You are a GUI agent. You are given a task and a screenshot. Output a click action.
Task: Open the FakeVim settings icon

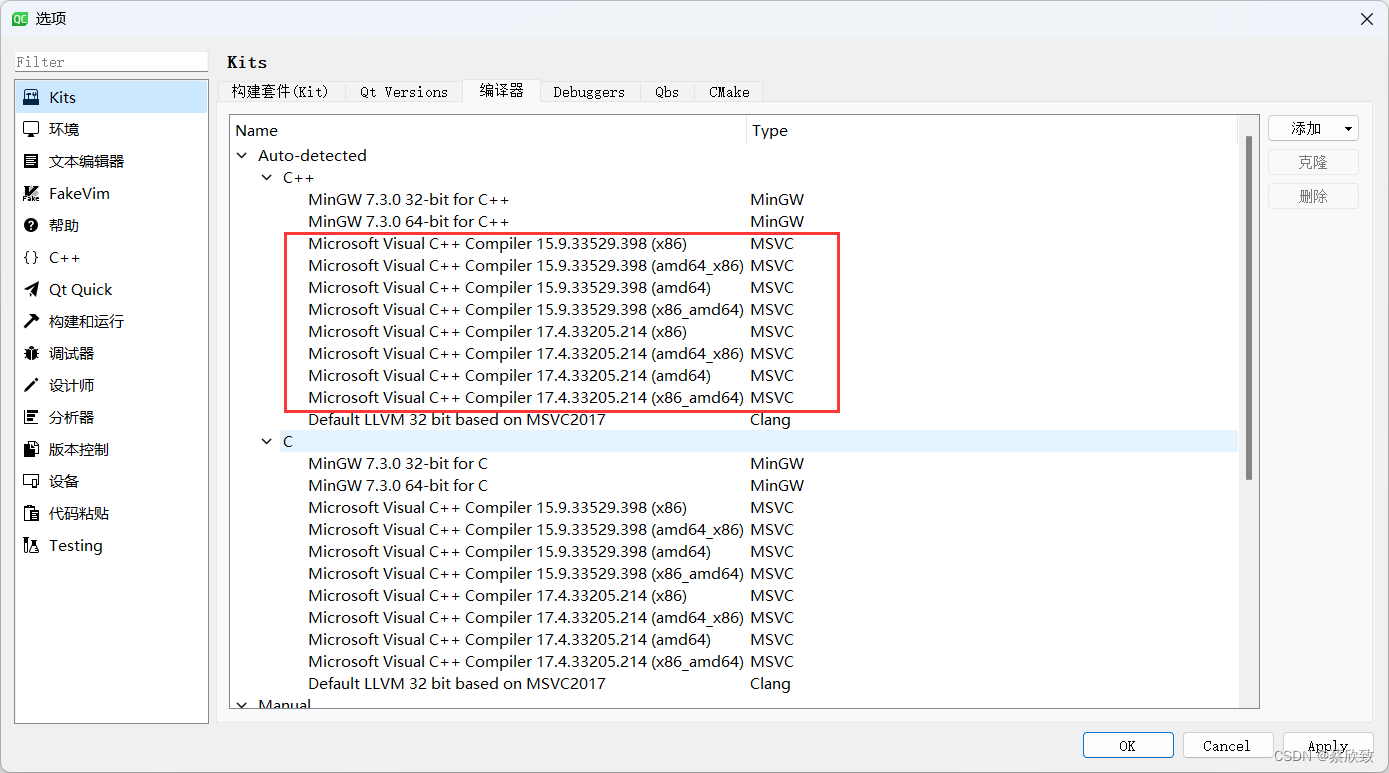click(31, 193)
